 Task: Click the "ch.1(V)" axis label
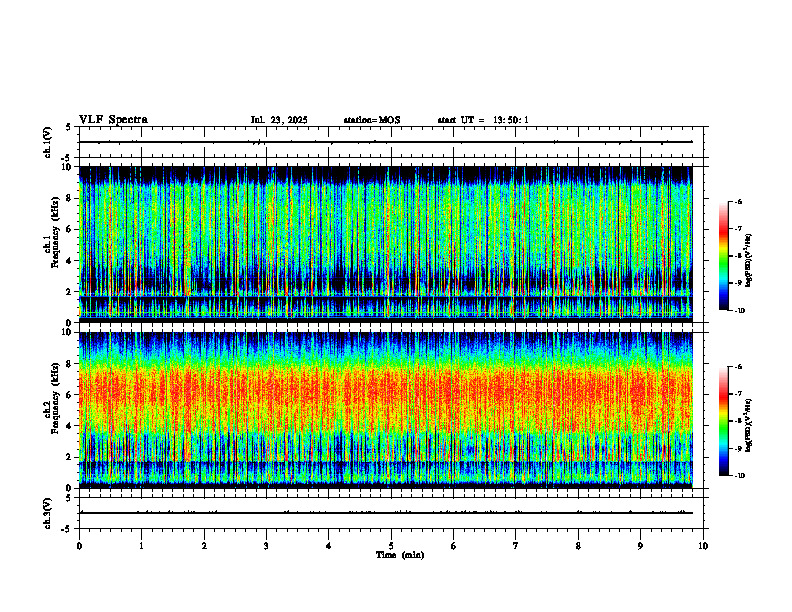47,142
